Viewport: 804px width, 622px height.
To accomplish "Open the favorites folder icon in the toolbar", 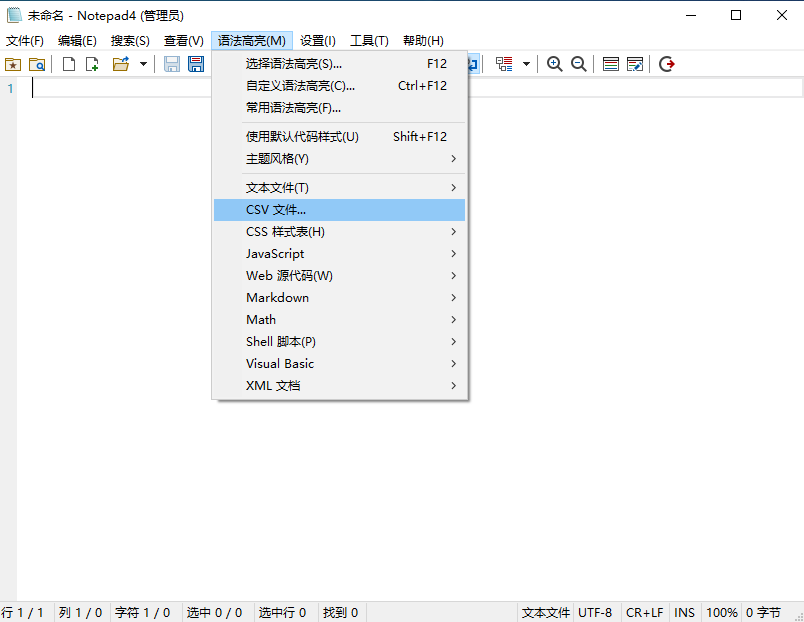I will [x=13, y=64].
